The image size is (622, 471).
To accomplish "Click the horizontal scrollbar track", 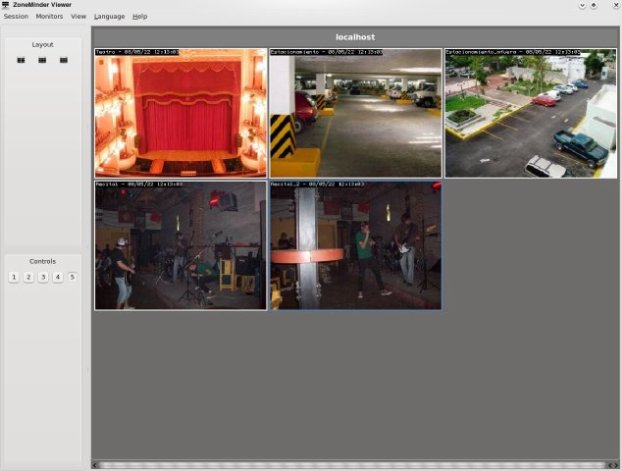I will [353, 465].
